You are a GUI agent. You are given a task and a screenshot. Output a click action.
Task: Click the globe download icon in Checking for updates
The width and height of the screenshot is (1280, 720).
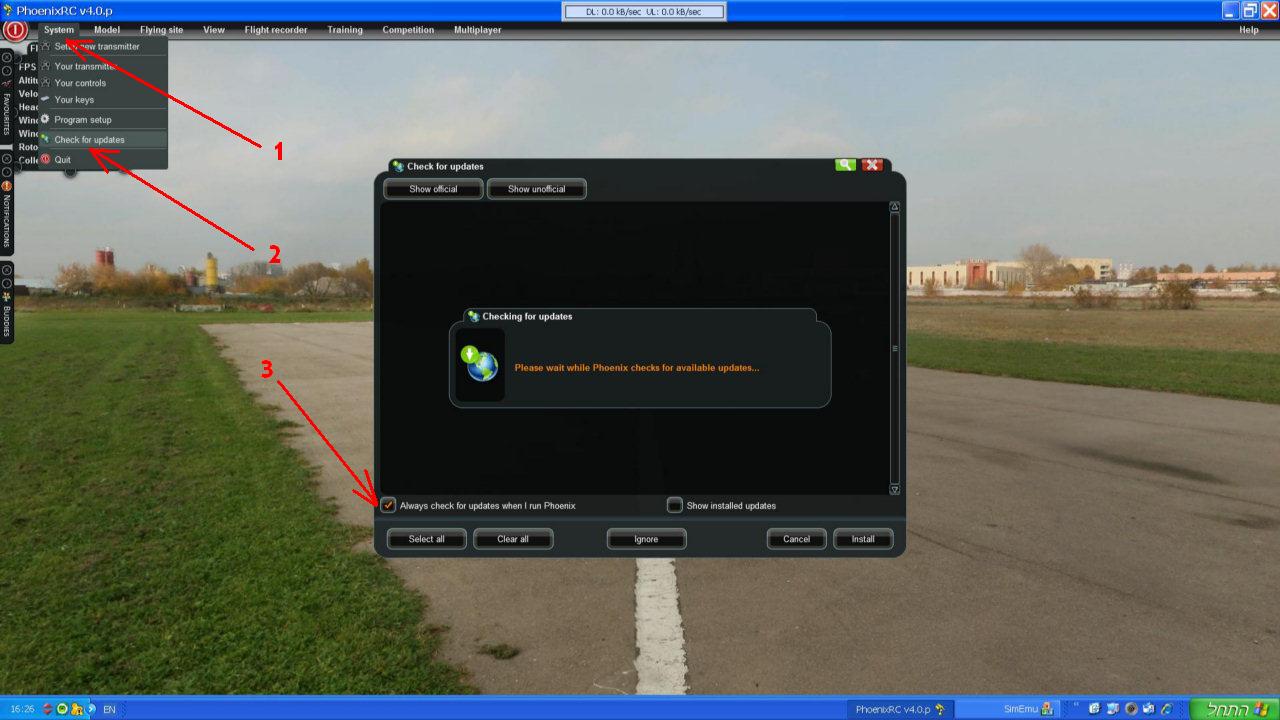tap(478, 364)
